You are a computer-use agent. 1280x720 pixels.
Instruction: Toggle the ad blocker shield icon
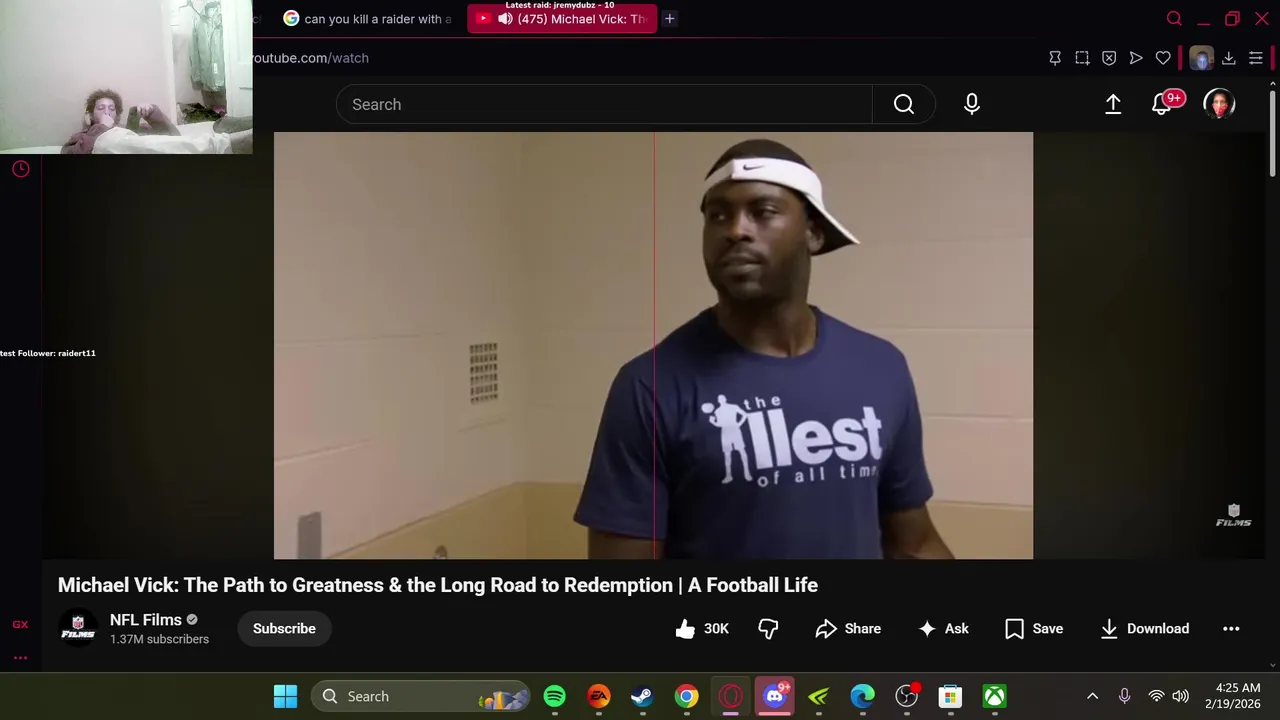point(1109,58)
